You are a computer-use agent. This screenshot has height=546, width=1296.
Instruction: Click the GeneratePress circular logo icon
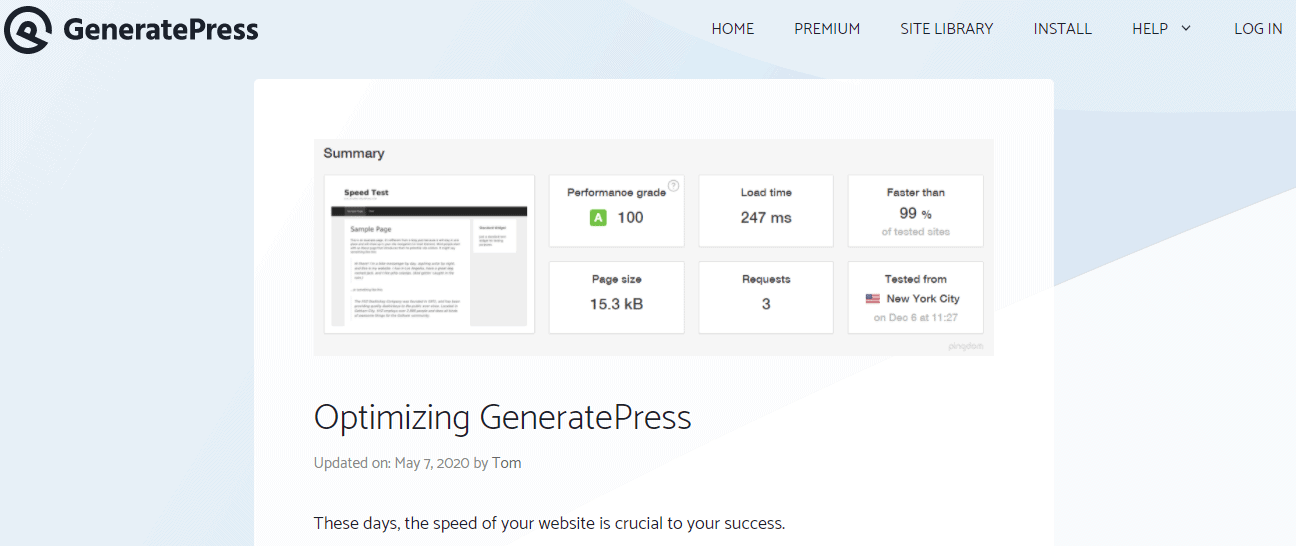click(28, 29)
